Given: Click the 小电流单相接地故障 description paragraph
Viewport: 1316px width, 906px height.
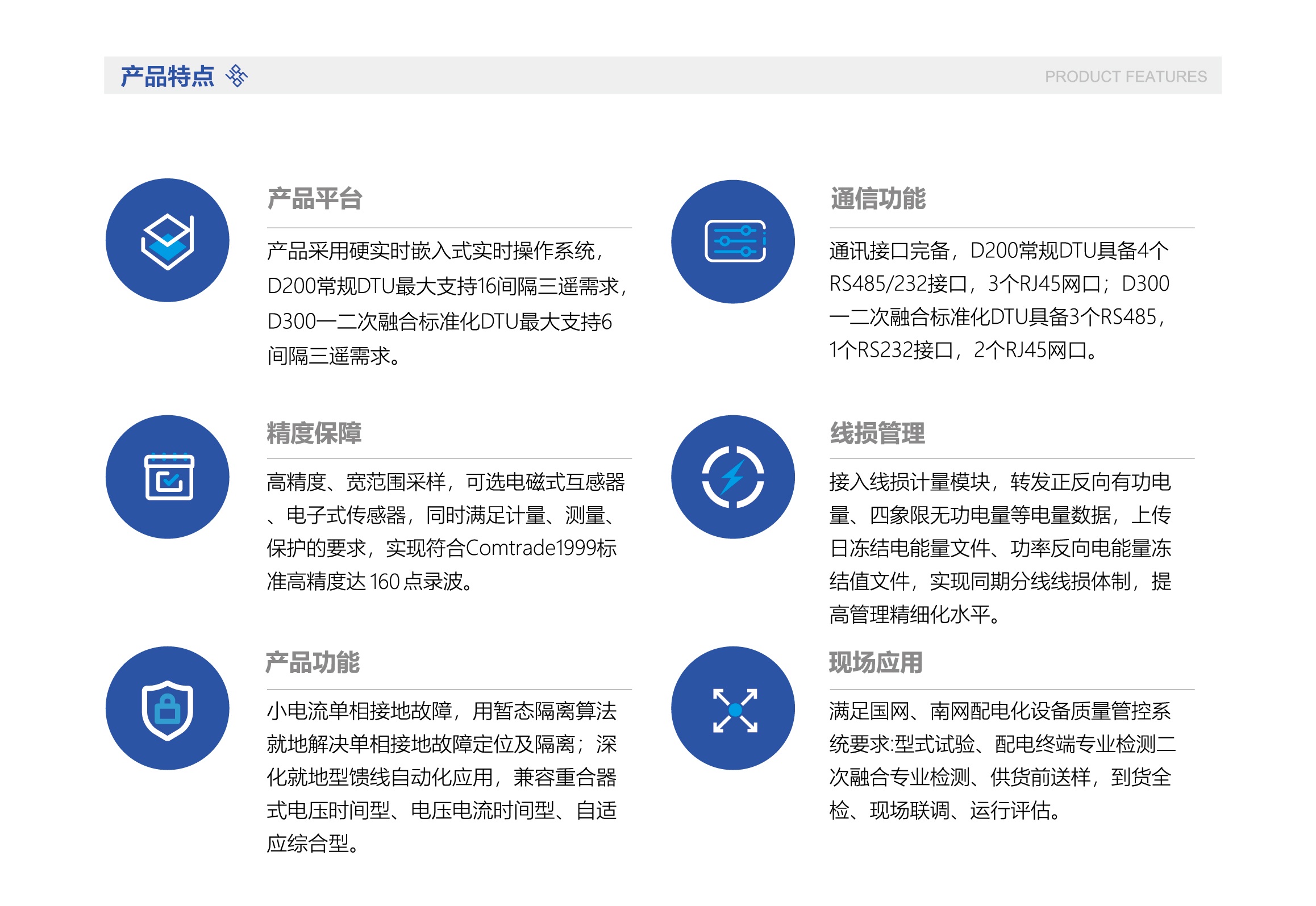Looking at the screenshot, I should [x=442, y=776].
